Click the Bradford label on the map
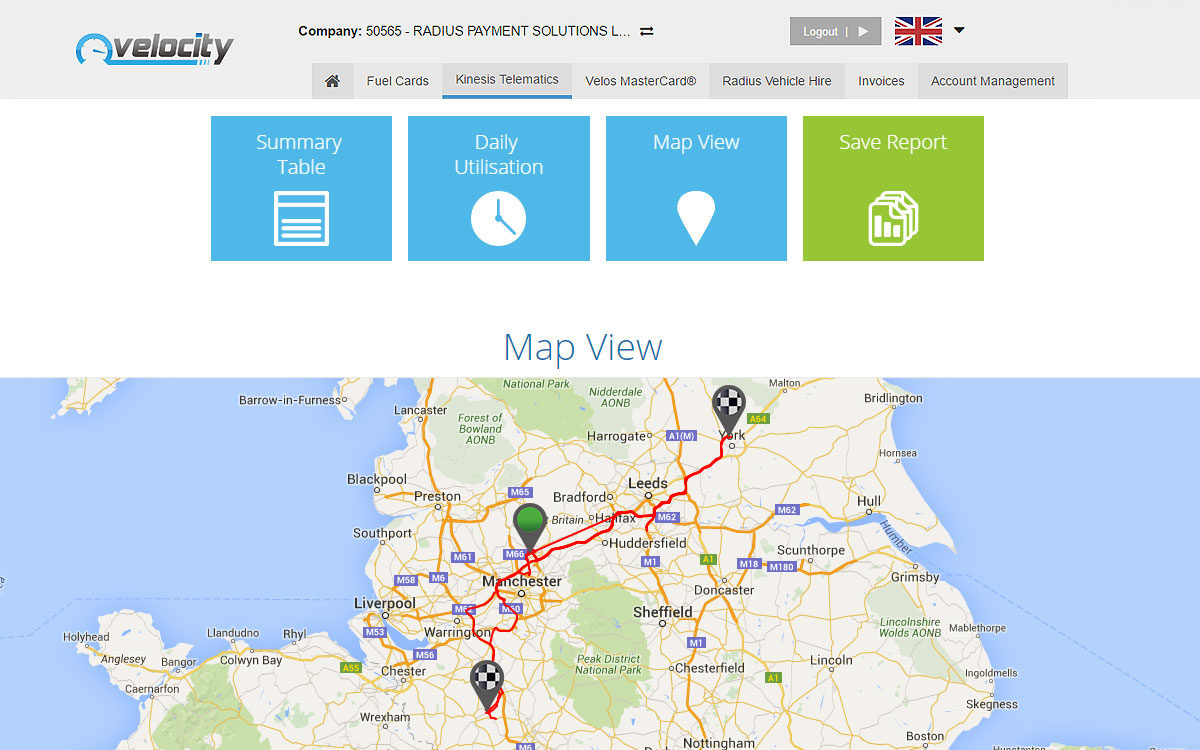This screenshot has height=750, width=1200. [x=580, y=497]
